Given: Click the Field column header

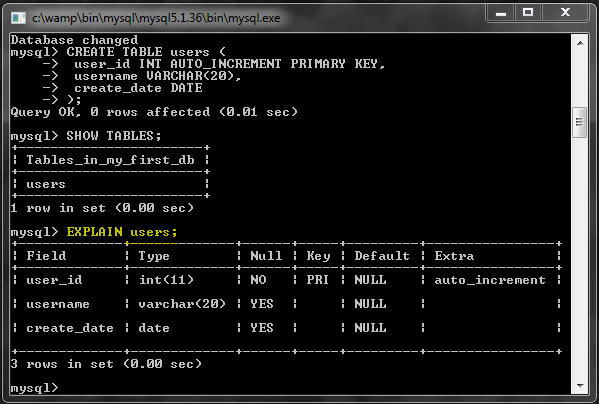Looking at the screenshot, I should click(46, 255).
